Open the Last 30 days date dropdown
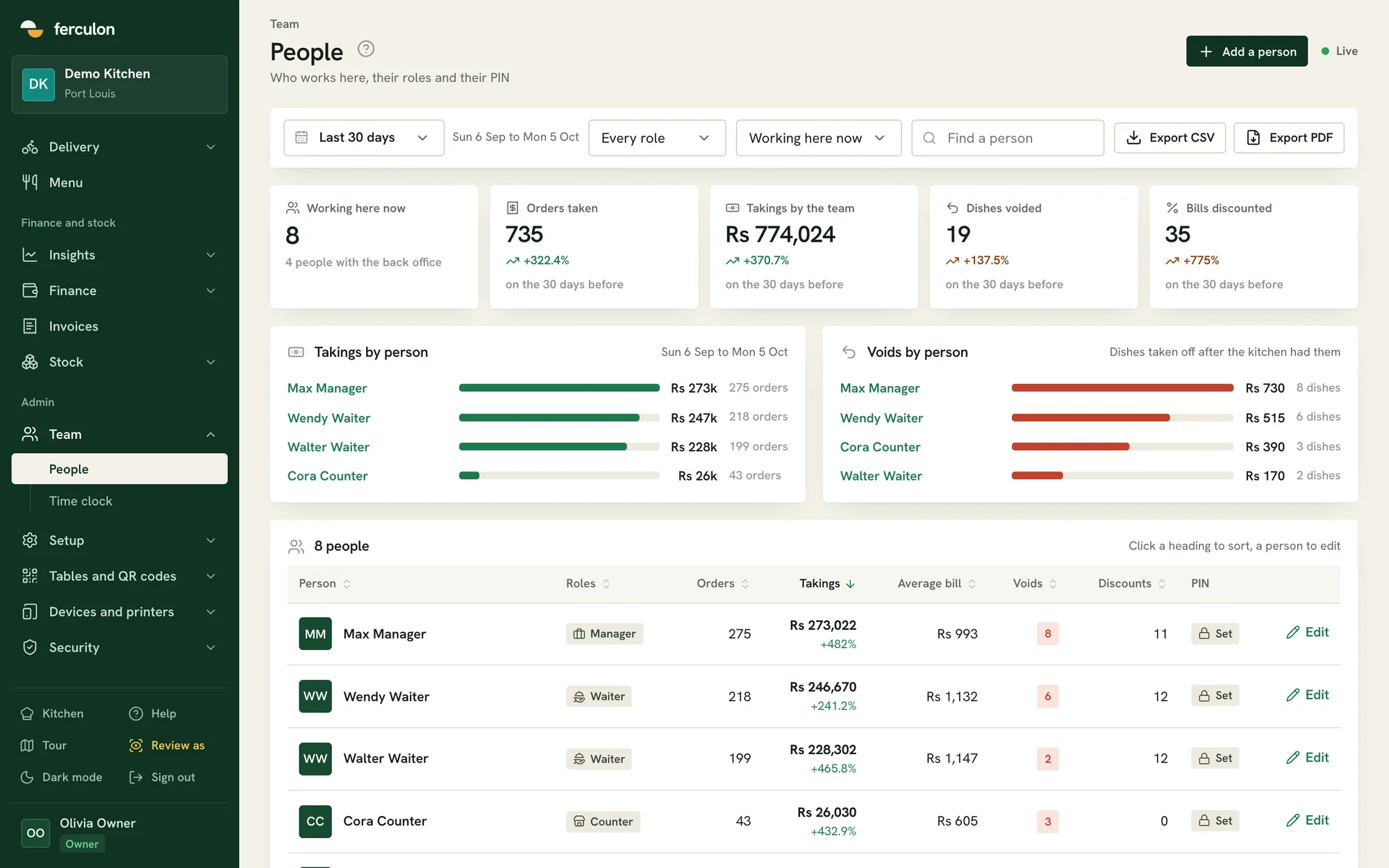The width and height of the screenshot is (1389, 868). coord(364,137)
